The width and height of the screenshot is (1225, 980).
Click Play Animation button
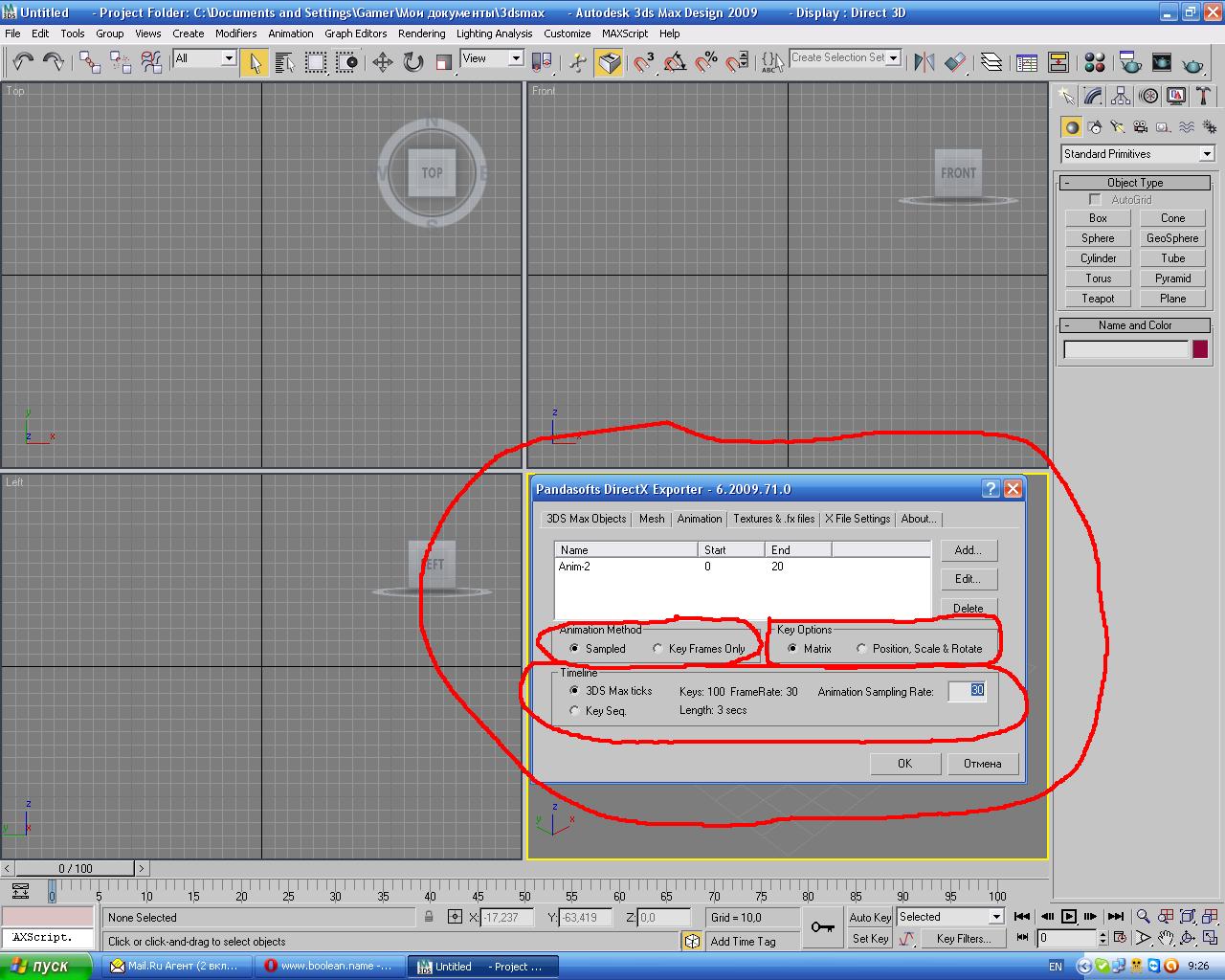pyautogui.click(x=1069, y=917)
